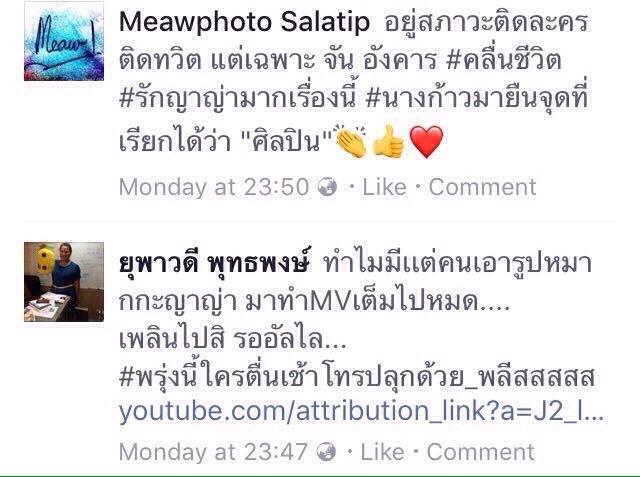Screen dimensions: 640x477
Task: Like the post from Monday at 23:47
Action: pyautogui.click(x=382, y=452)
